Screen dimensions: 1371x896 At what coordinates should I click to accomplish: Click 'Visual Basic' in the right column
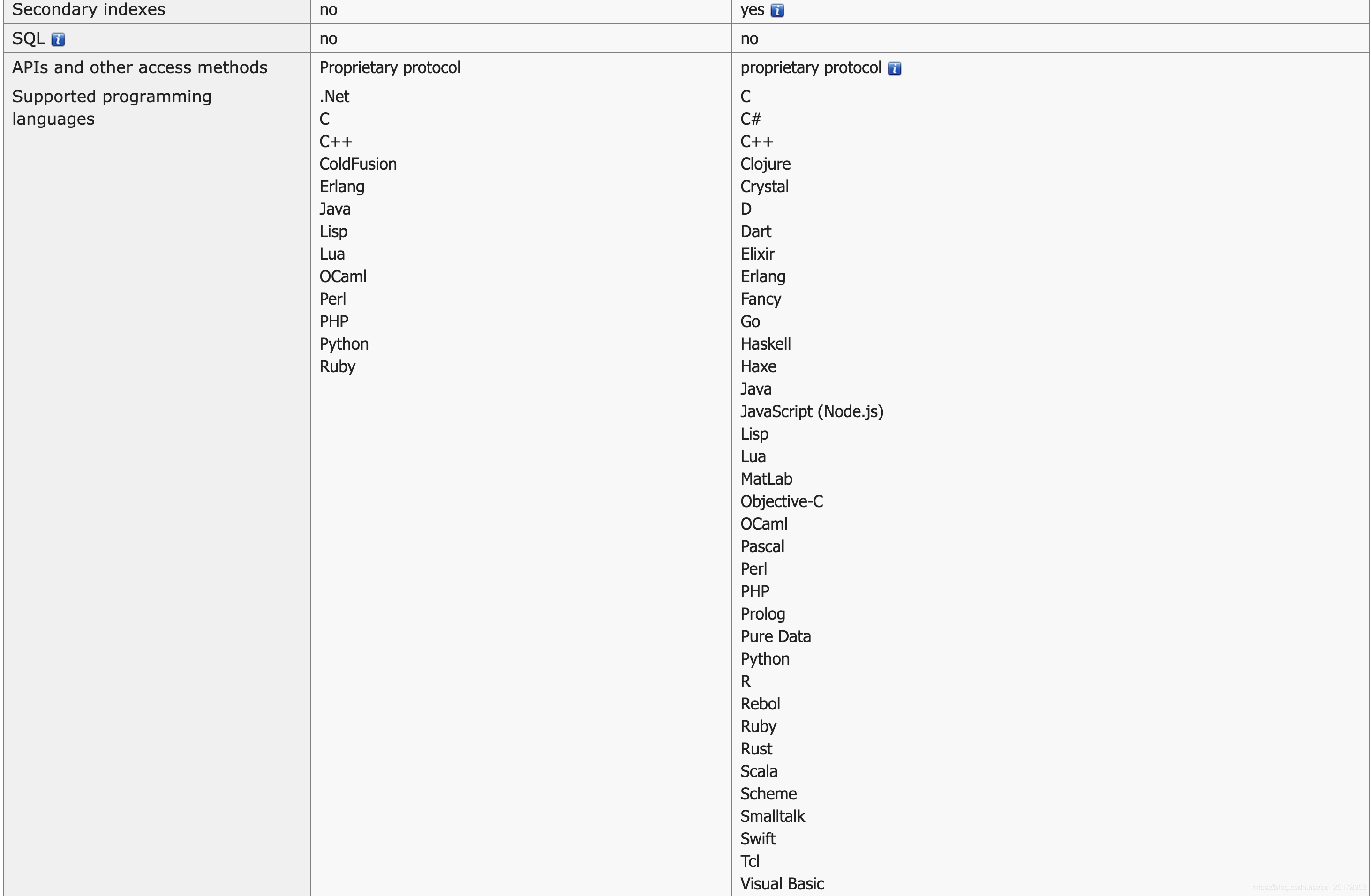pyautogui.click(x=782, y=883)
